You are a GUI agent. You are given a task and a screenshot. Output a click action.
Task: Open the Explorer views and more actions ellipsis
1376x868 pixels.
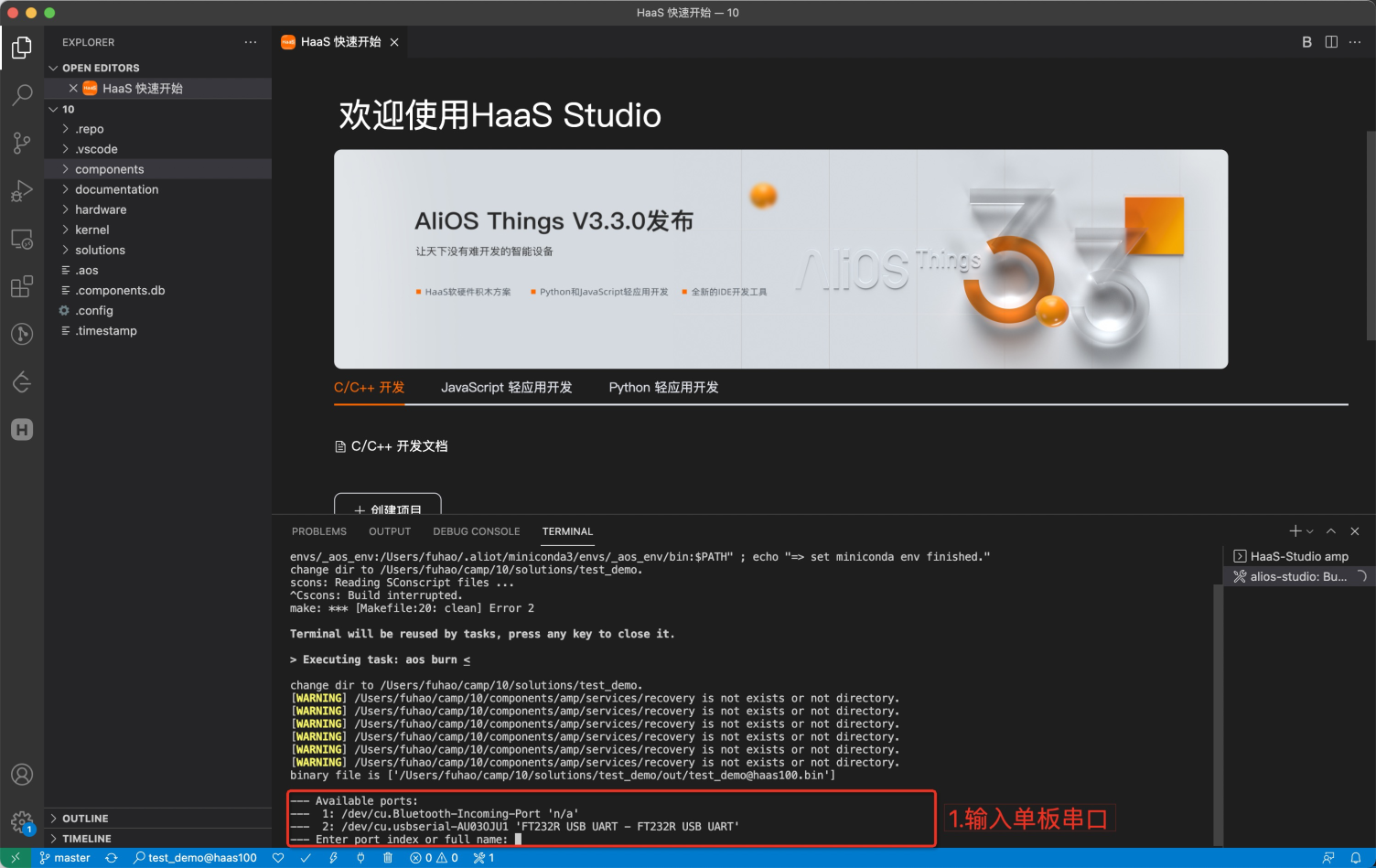pos(251,42)
